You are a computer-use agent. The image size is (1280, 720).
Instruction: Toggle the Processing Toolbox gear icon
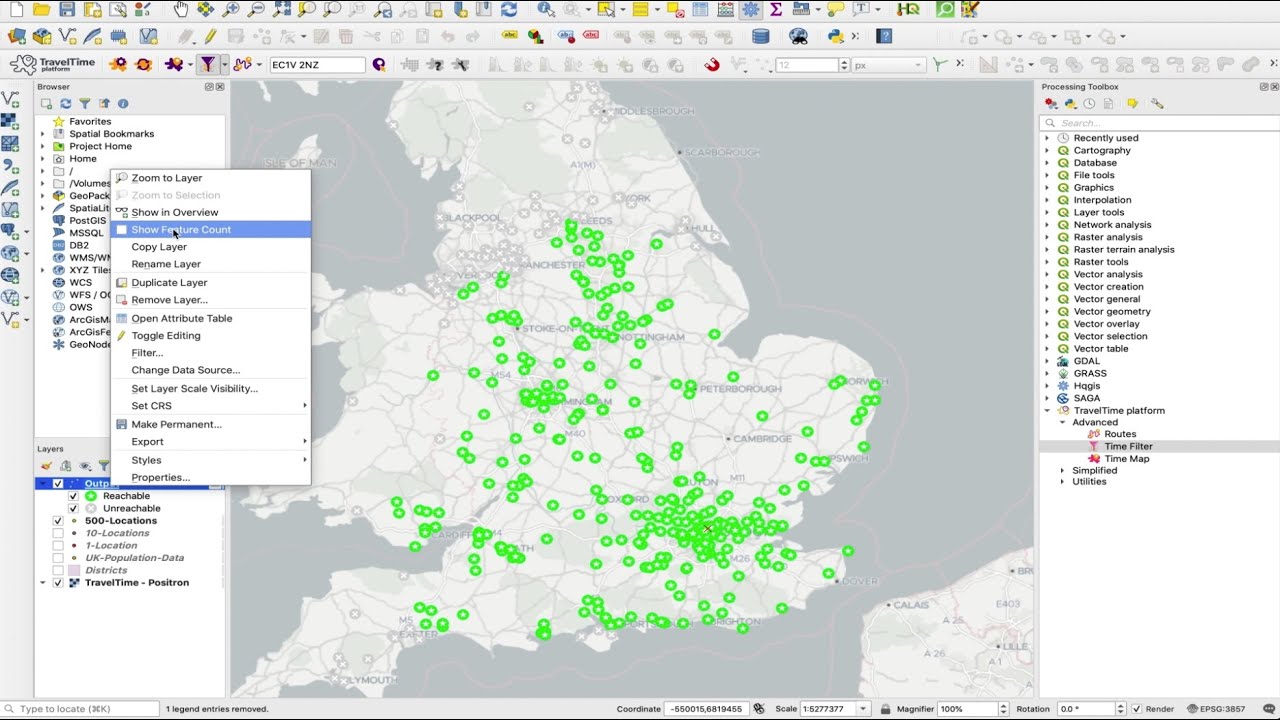pos(750,9)
